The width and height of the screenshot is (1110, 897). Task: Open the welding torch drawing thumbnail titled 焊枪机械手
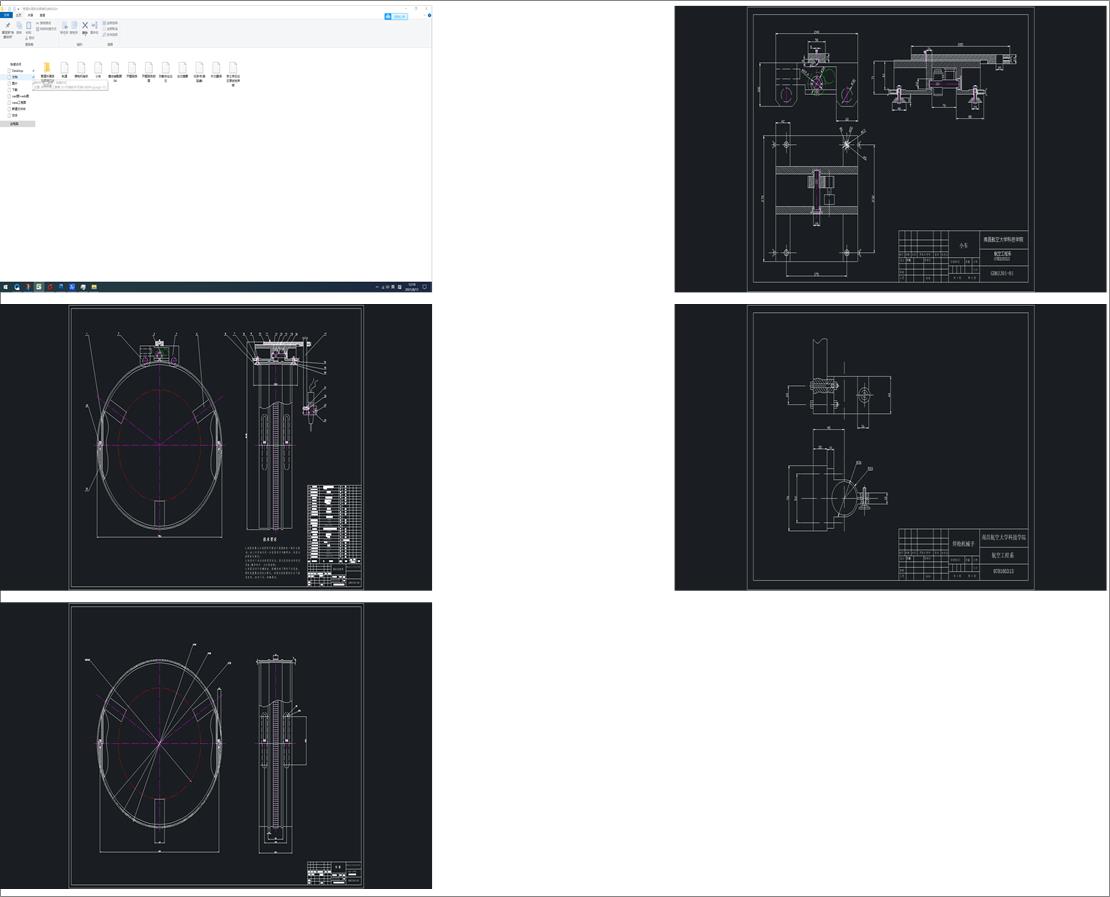click(891, 447)
